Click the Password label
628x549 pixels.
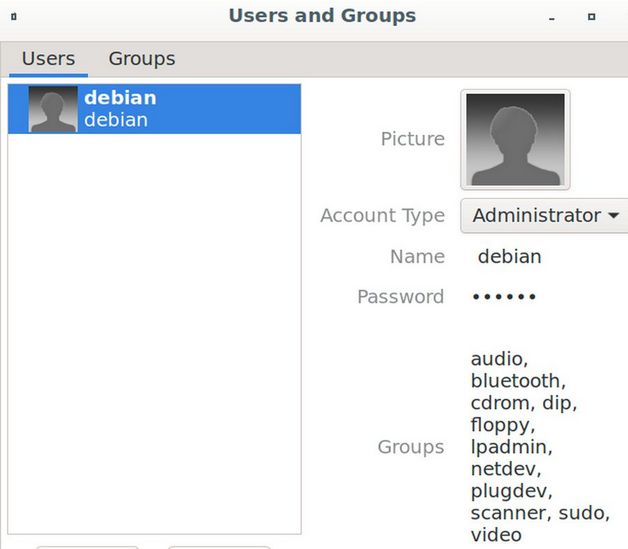pos(400,297)
